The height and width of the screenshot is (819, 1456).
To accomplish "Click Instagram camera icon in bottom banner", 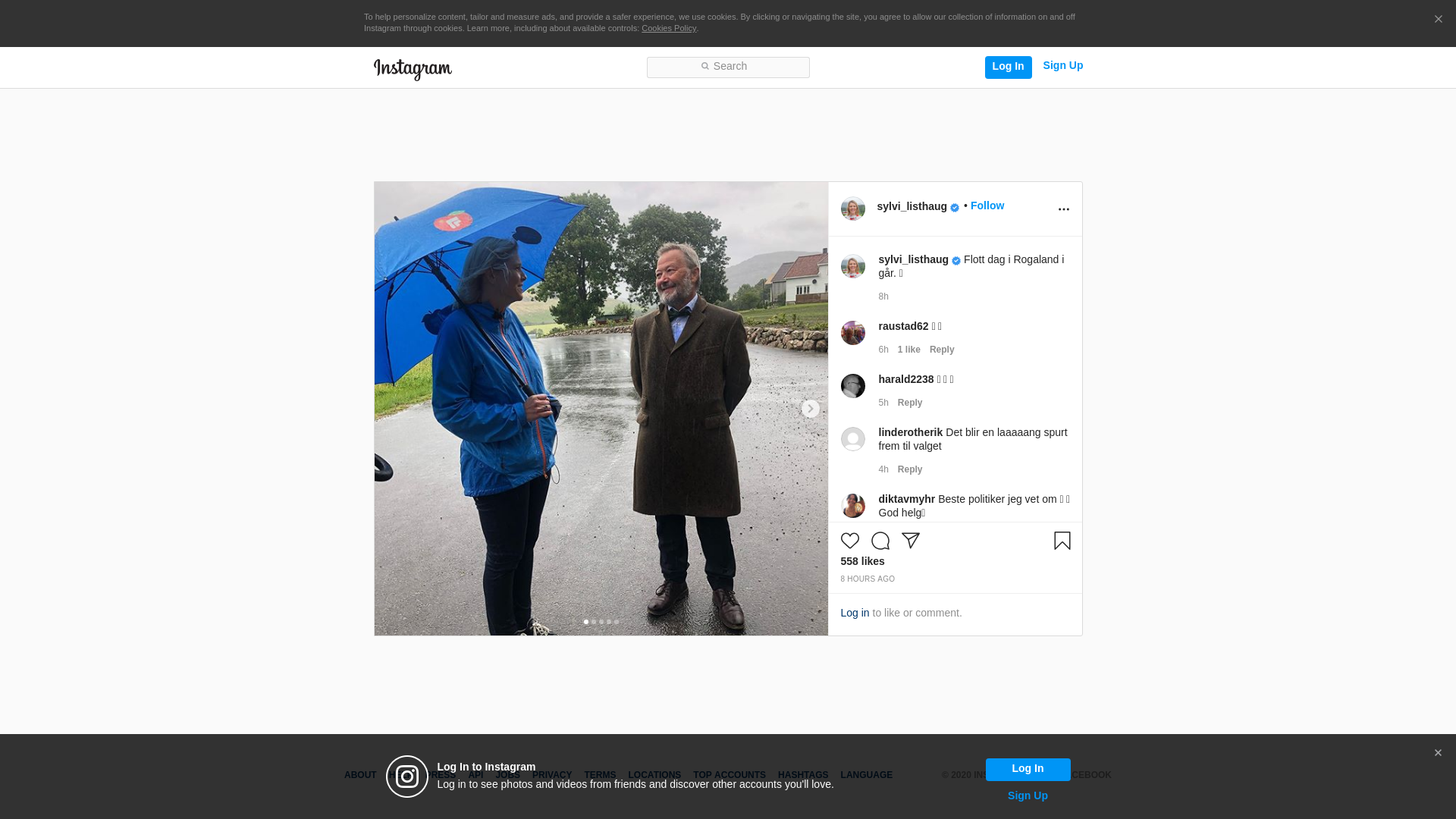I will pyautogui.click(x=407, y=777).
